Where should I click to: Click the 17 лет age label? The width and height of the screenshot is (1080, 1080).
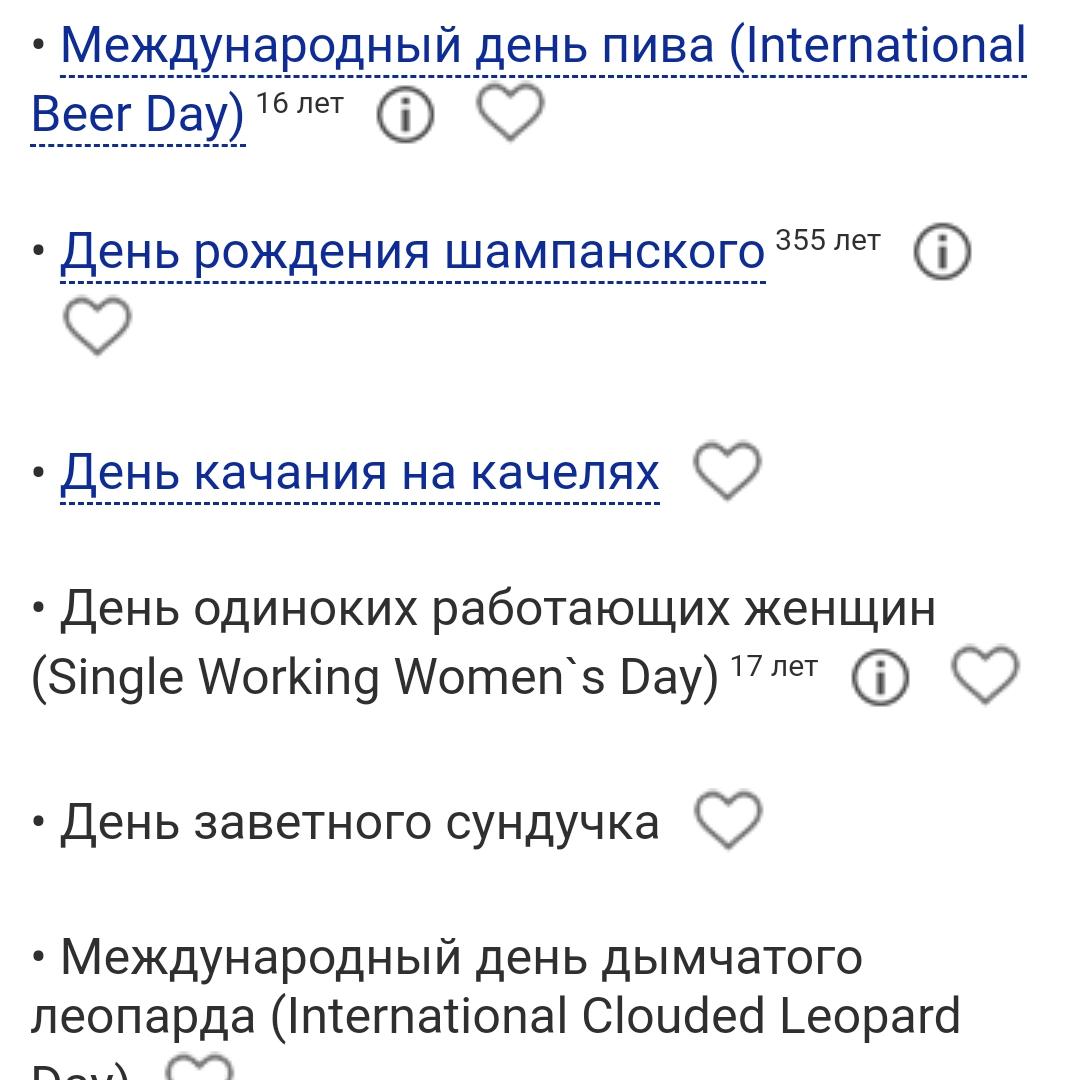(x=774, y=667)
